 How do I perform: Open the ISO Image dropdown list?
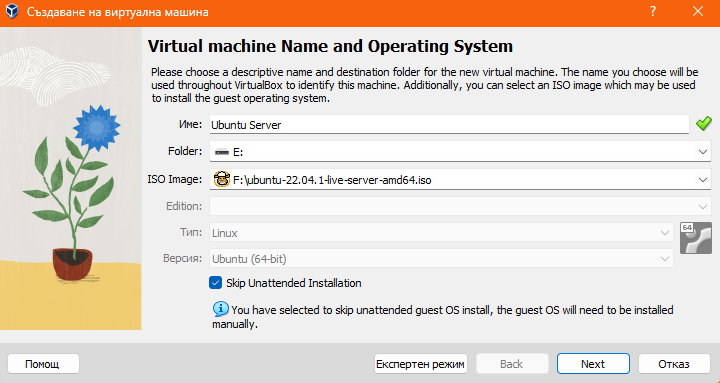(x=703, y=180)
